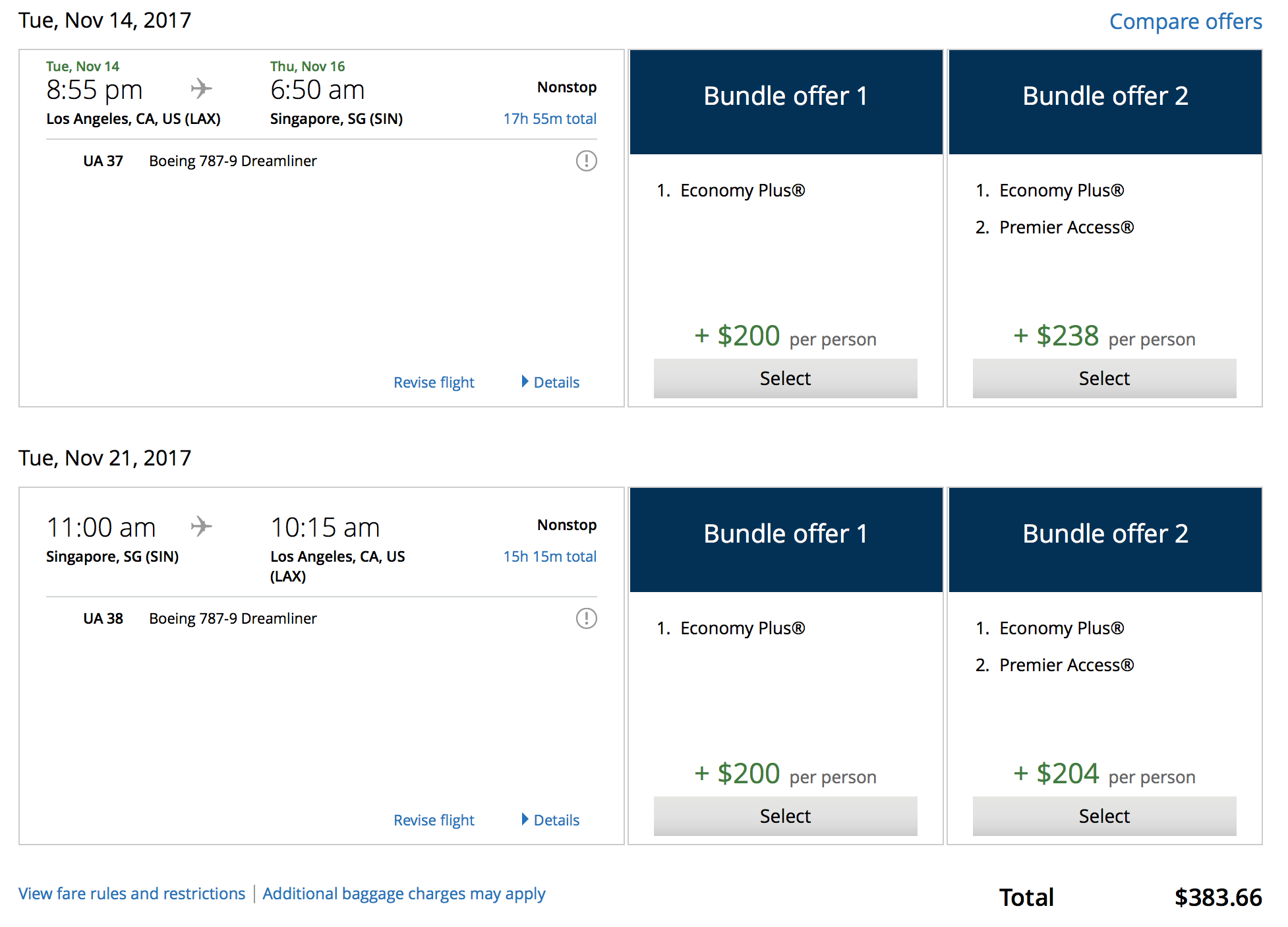Expand Details for the Nov 21 return flight
The width and height of the screenshot is (1288, 927).
556,820
